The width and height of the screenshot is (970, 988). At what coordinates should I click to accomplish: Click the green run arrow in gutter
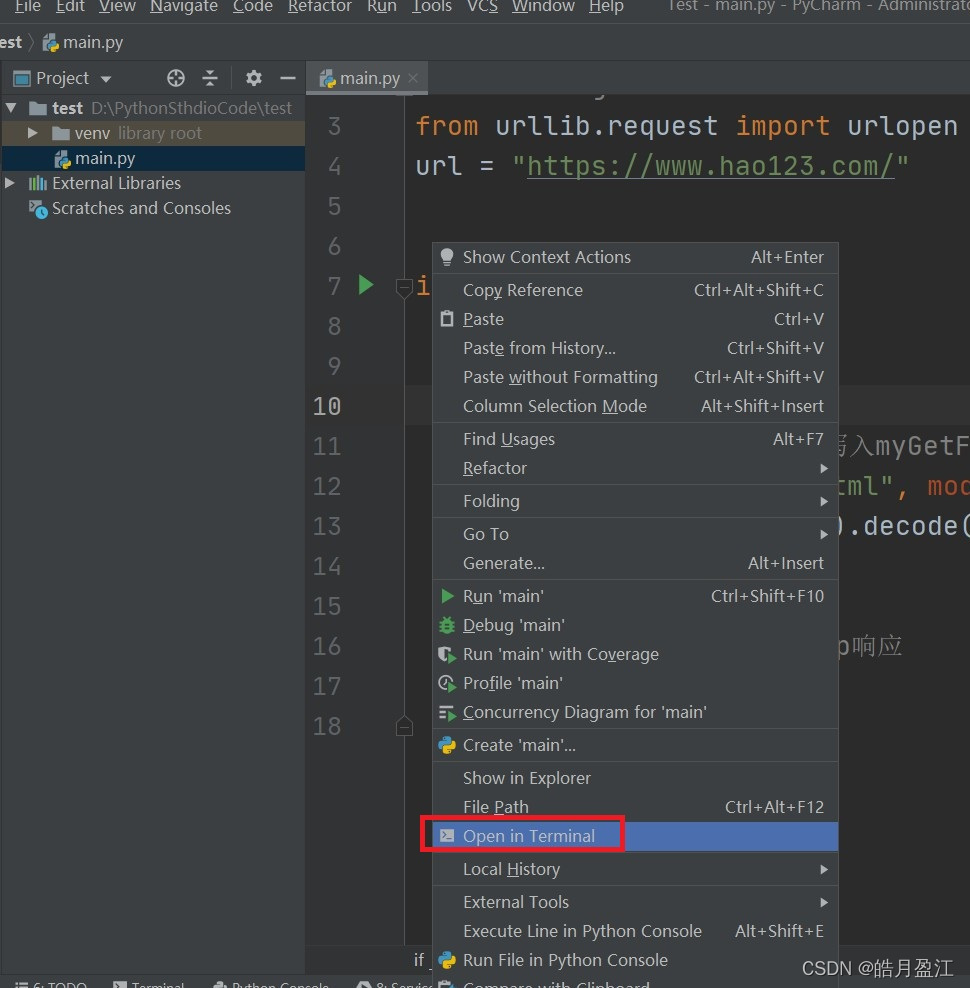coord(366,285)
